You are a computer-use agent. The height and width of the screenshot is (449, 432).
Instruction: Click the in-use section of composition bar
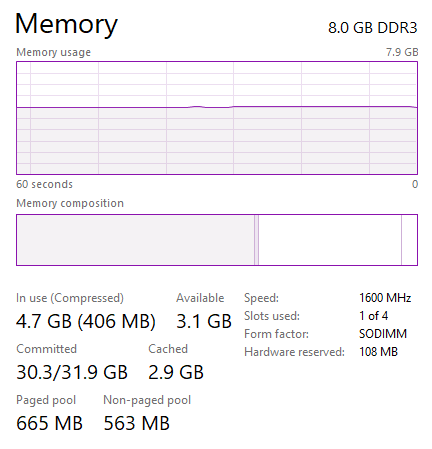click(136, 240)
